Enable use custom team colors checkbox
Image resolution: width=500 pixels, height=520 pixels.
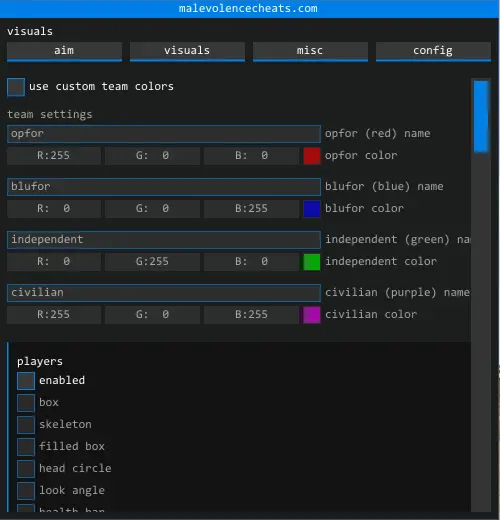coord(16,87)
